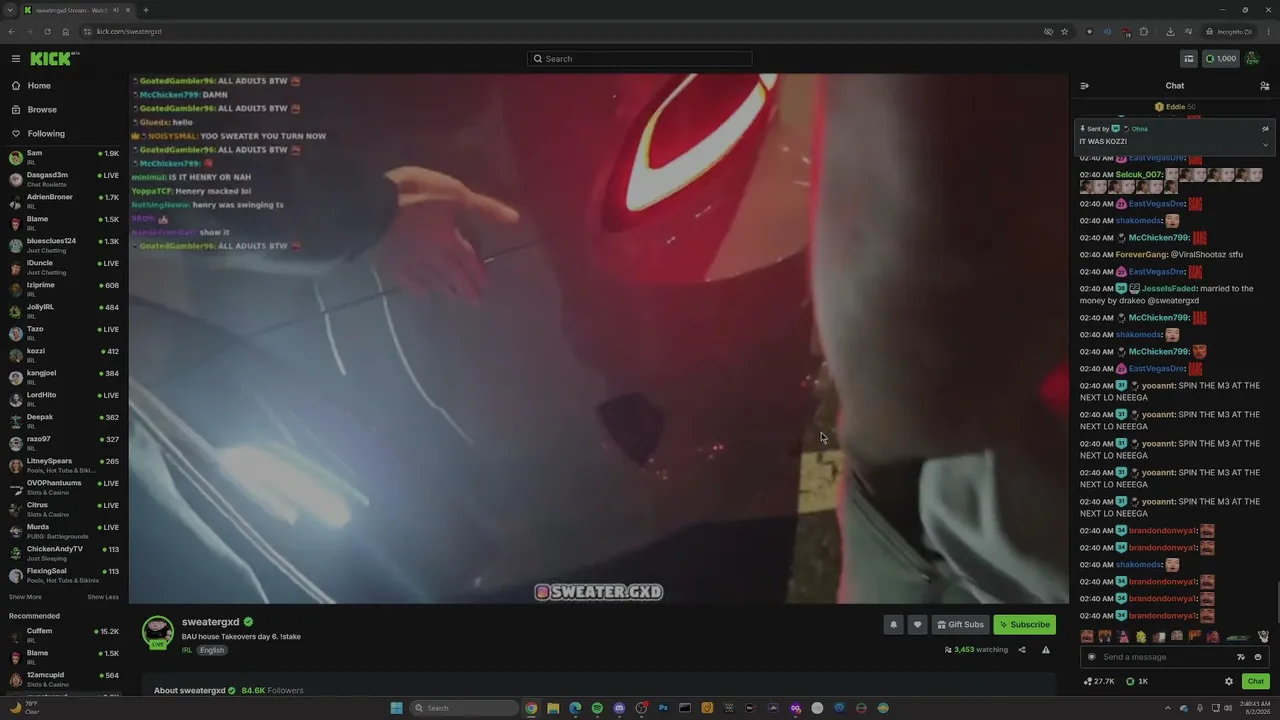Viewport: 1280px width, 720px height.
Task: Open Cuffem in Recommended list
Action: coord(64,636)
